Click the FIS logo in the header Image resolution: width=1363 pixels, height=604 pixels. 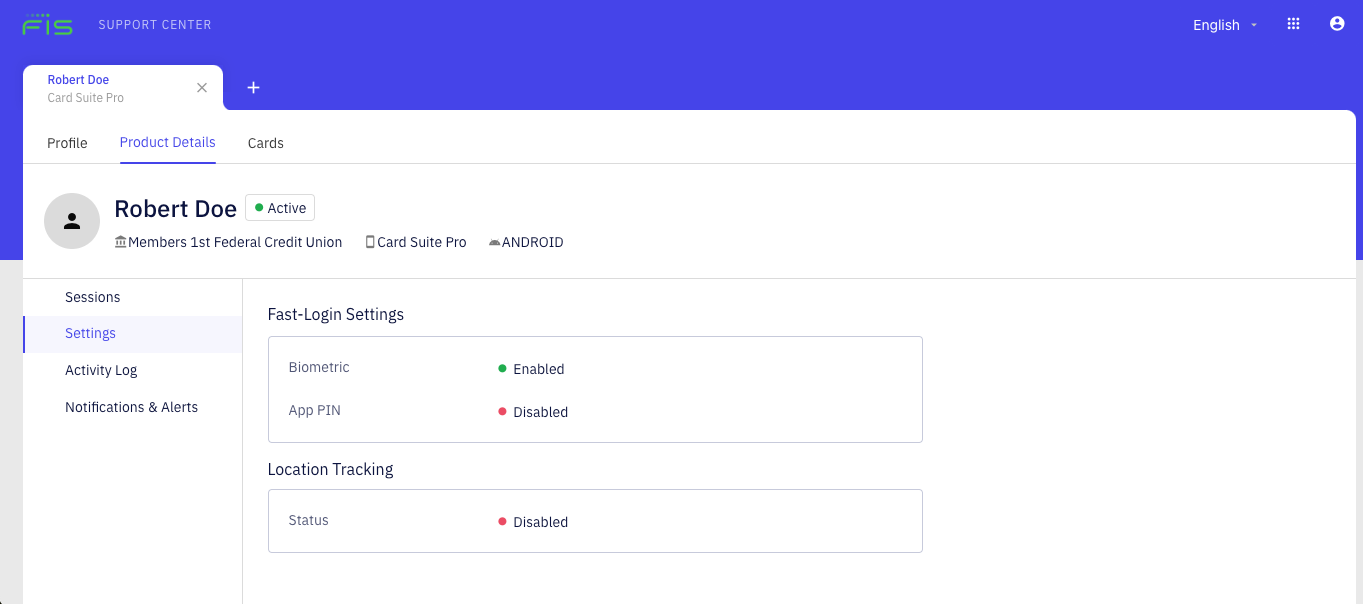click(x=47, y=23)
